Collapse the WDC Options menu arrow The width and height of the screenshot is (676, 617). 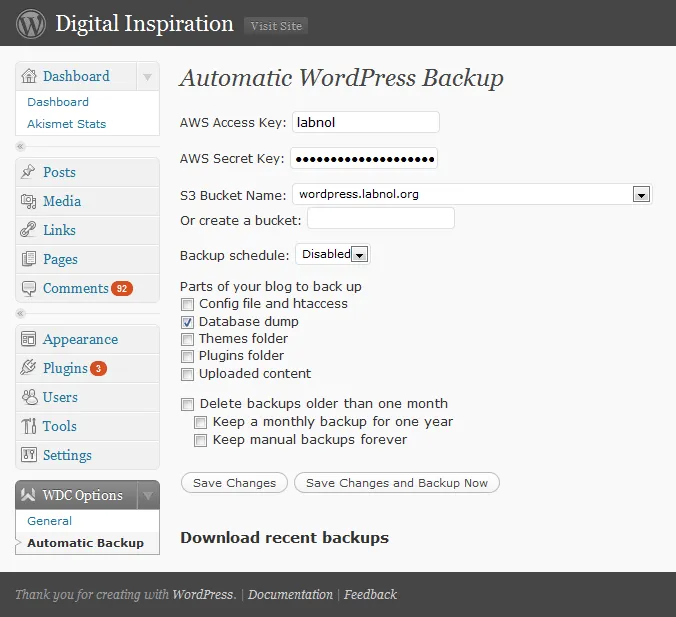pos(148,495)
